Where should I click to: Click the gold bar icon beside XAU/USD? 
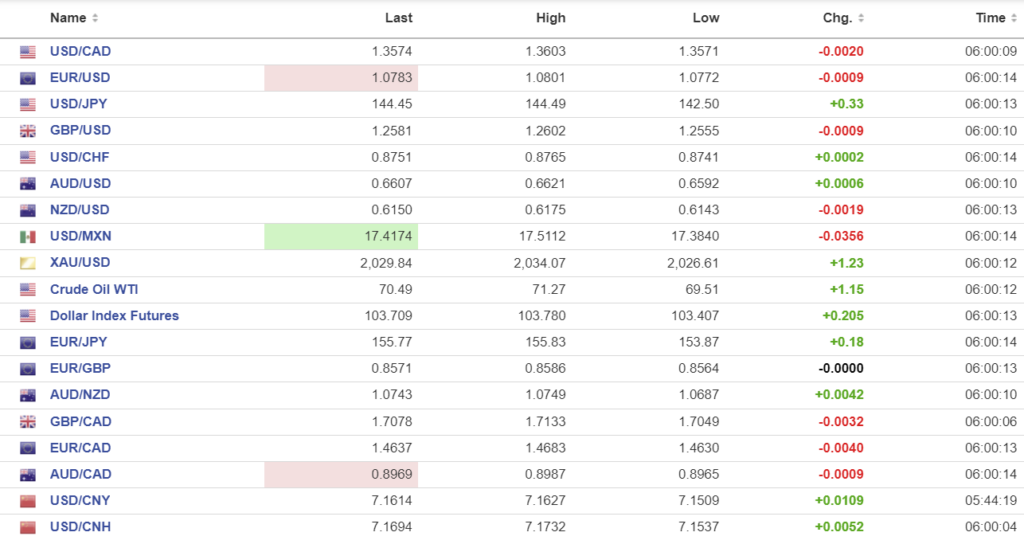pos(28,263)
